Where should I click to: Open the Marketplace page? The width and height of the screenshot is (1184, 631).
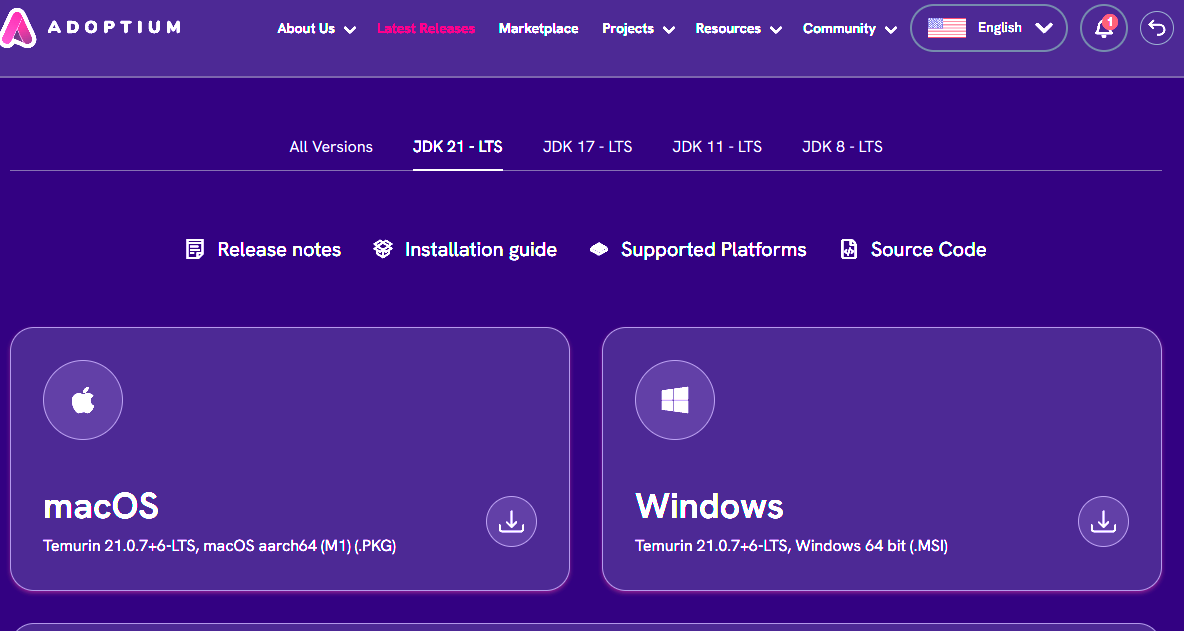pyautogui.click(x=538, y=29)
